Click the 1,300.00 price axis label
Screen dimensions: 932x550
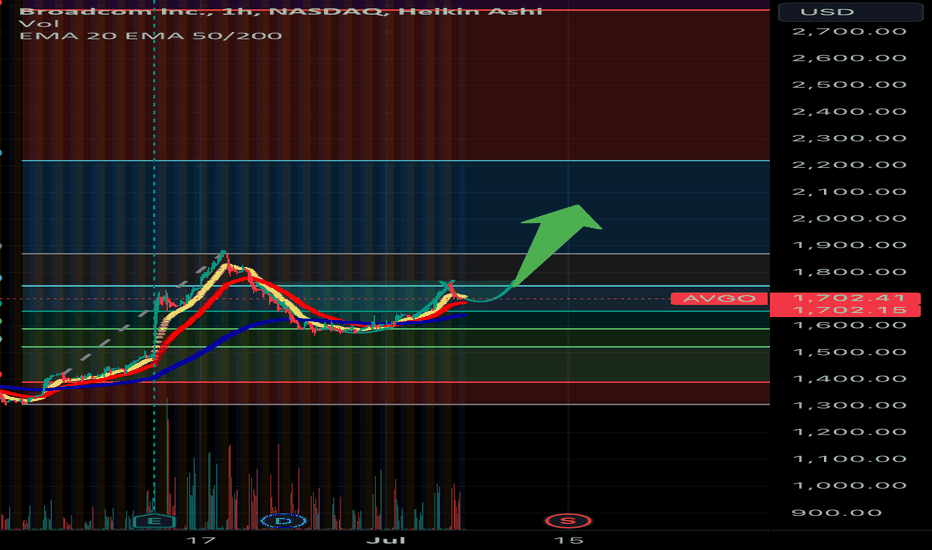click(x=849, y=406)
